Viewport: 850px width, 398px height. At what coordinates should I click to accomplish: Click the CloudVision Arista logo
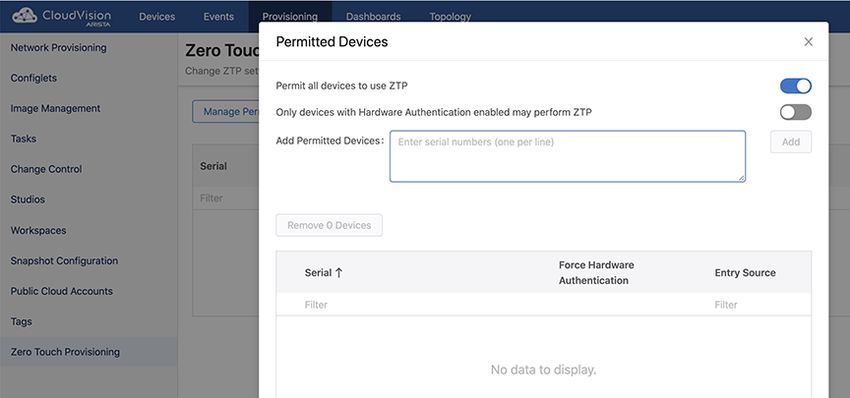(x=61, y=16)
